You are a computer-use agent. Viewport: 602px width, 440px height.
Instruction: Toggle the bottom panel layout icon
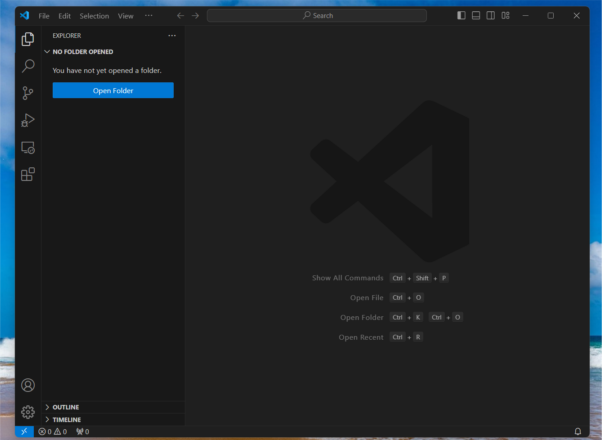pyautogui.click(x=476, y=15)
